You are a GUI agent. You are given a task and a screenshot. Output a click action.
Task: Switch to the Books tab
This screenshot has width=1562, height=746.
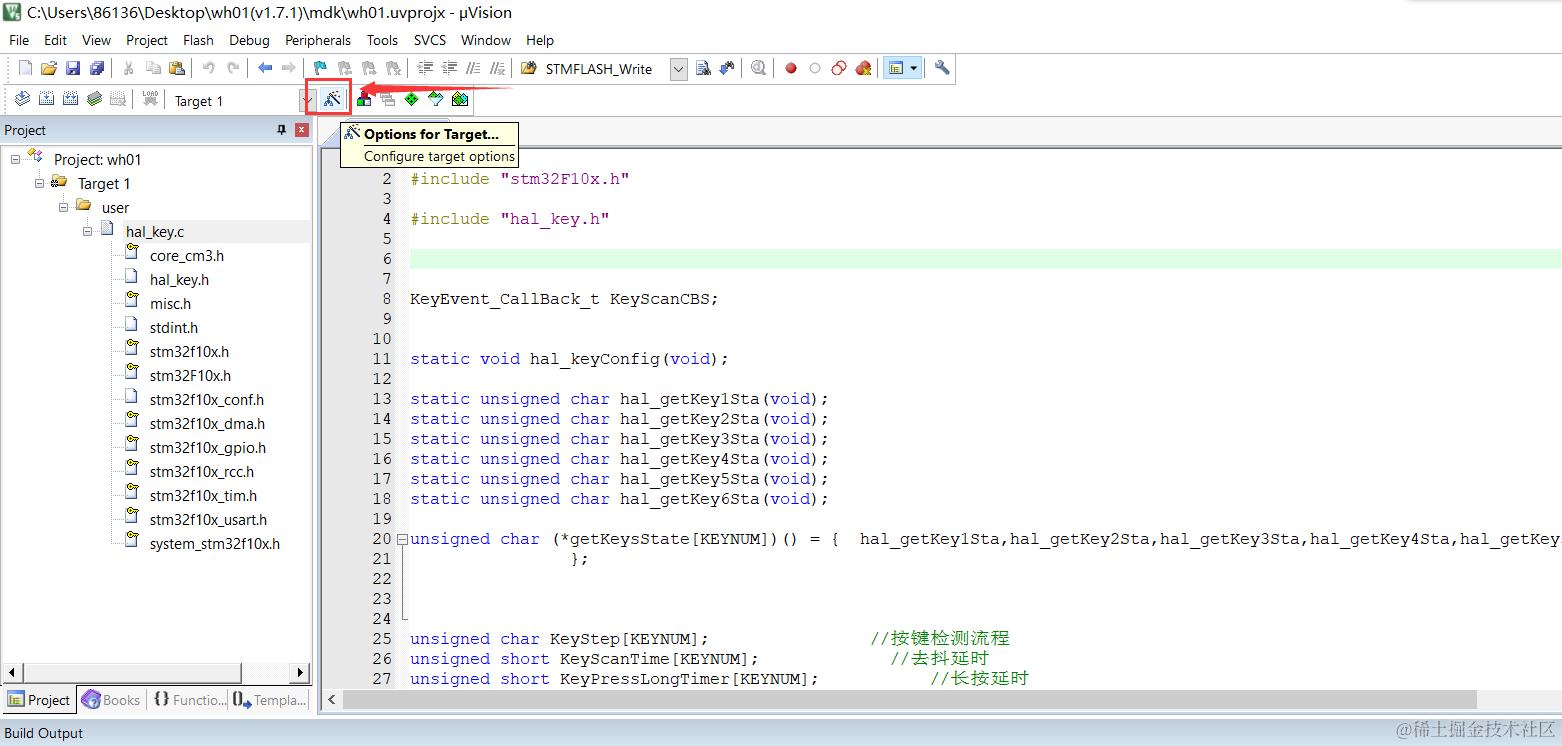click(x=111, y=700)
